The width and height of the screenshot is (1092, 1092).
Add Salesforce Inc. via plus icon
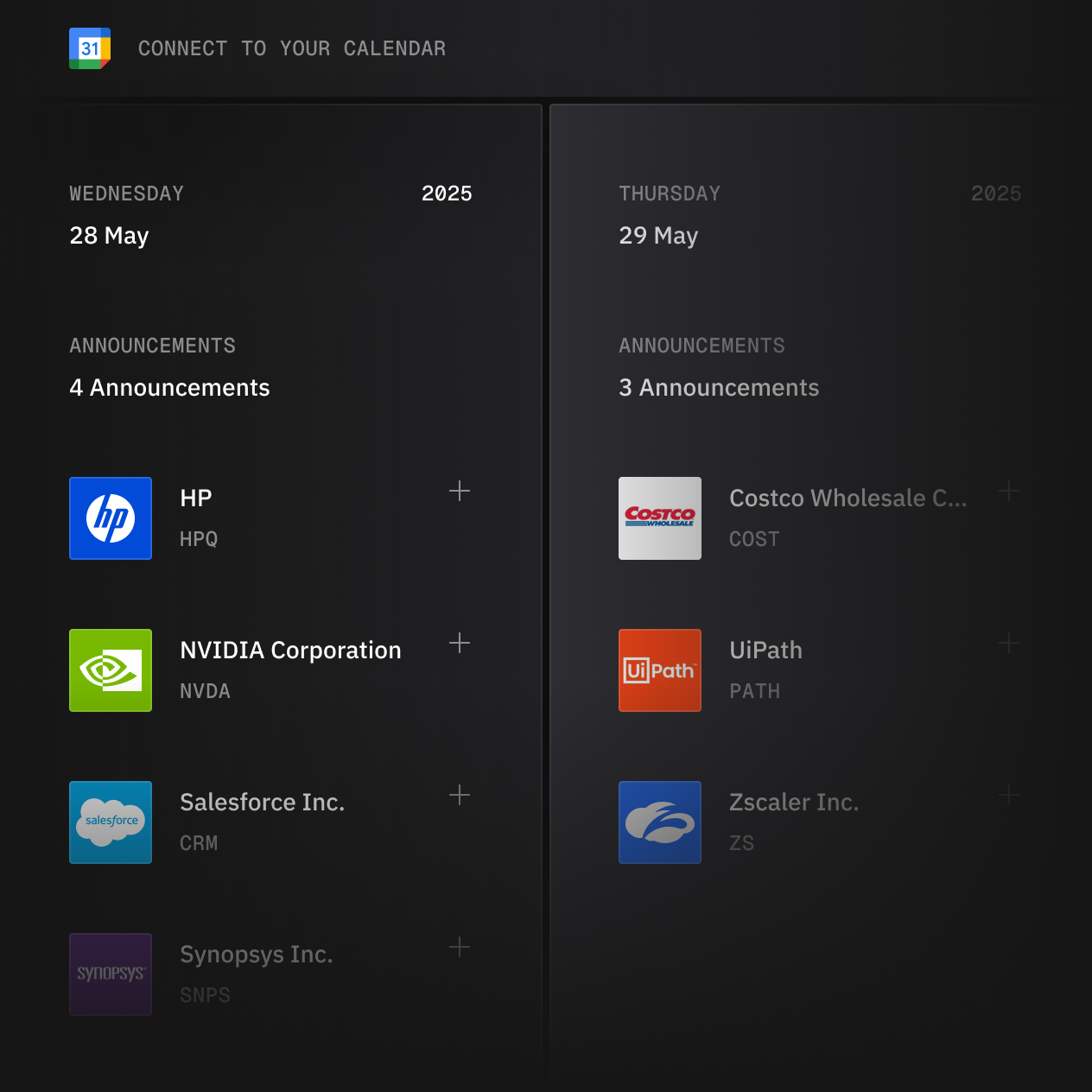[460, 795]
